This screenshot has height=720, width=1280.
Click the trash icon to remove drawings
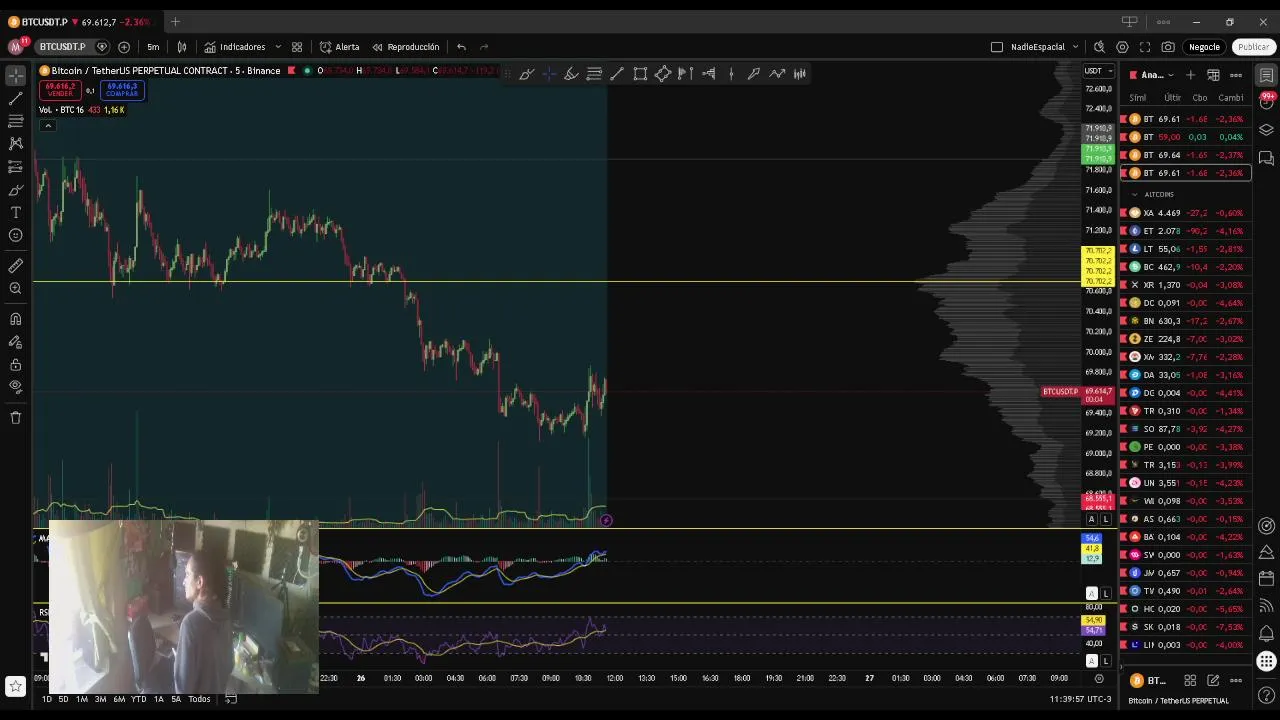tap(15, 417)
